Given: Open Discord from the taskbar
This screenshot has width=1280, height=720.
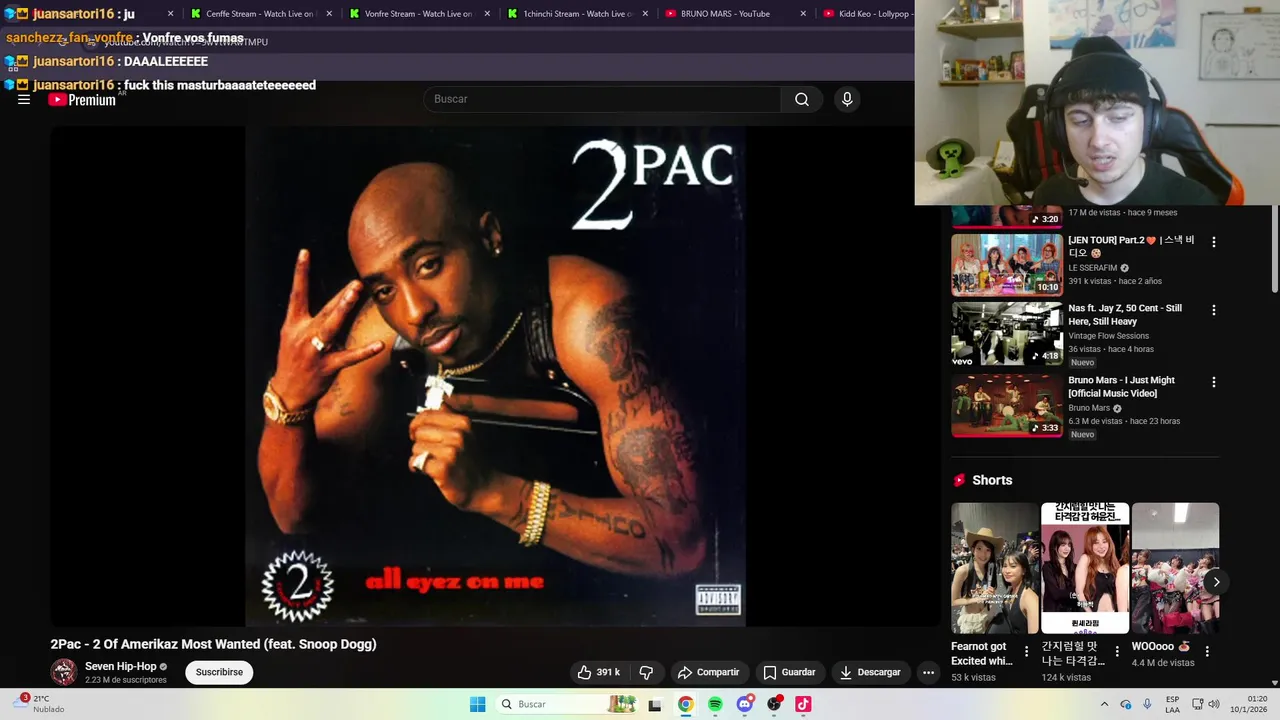Looking at the screenshot, I should 744,704.
